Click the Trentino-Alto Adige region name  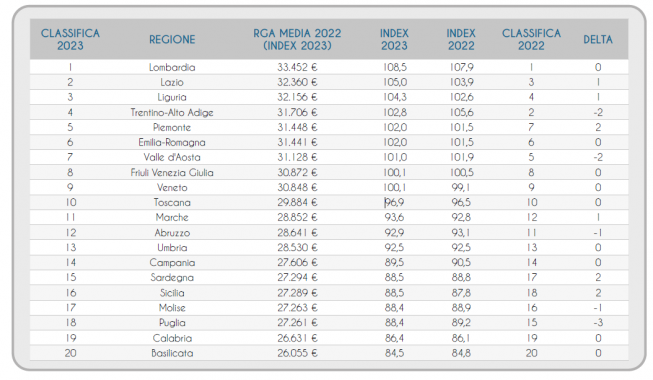172,112
